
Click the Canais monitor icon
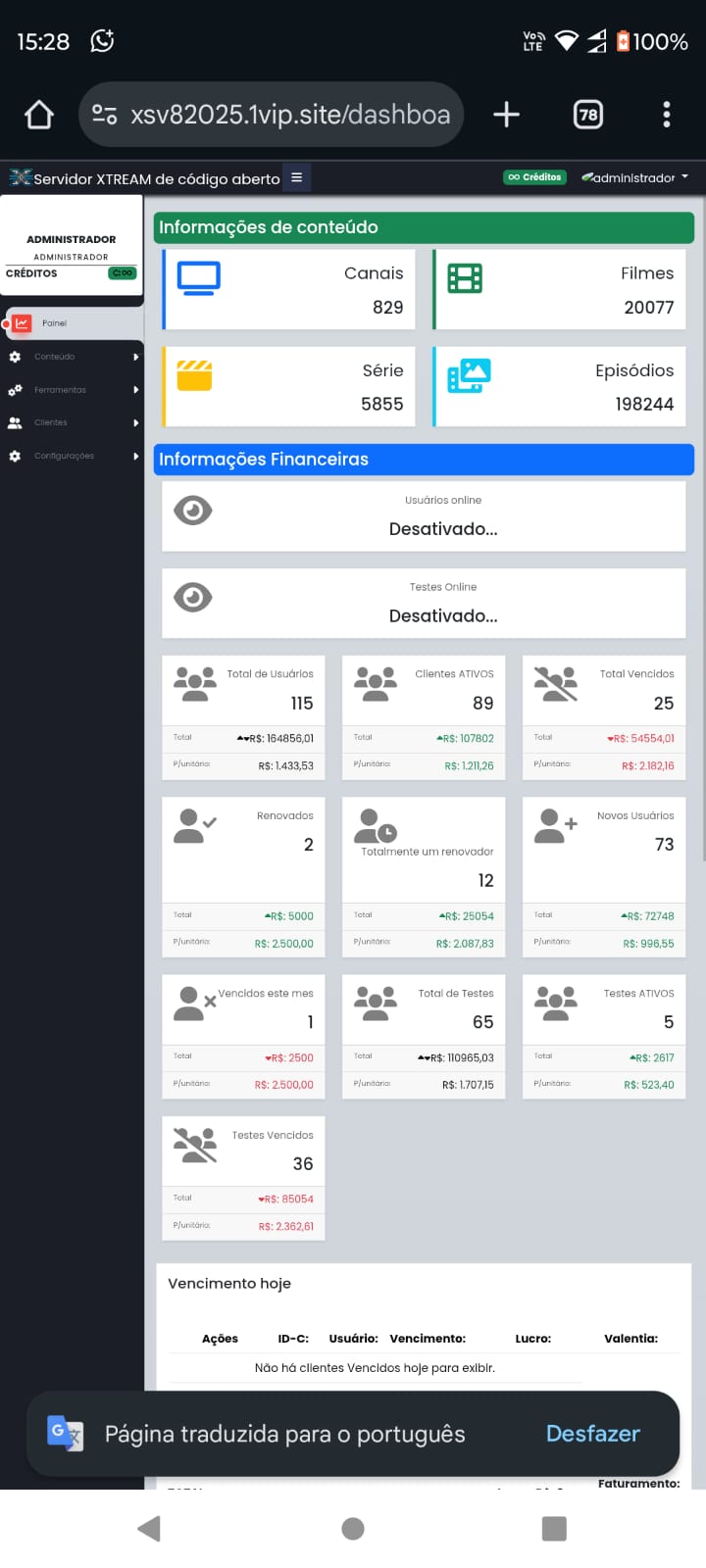click(198, 278)
